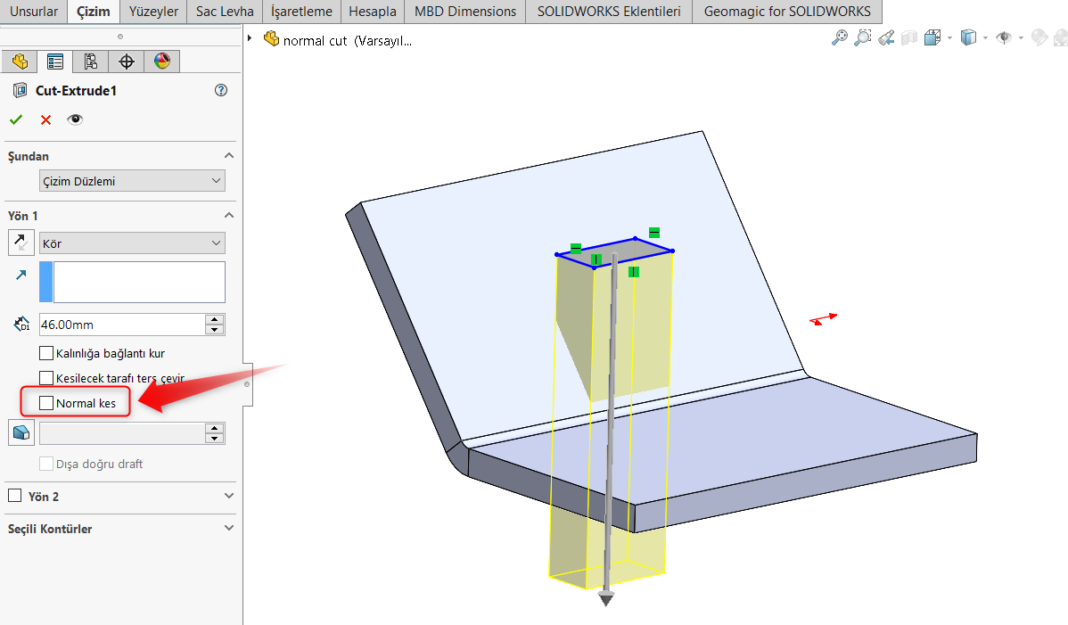Image resolution: width=1068 pixels, height=625 pixels.
Task: Open the FeatureManager design tree tab
Action: pos(20,61)
